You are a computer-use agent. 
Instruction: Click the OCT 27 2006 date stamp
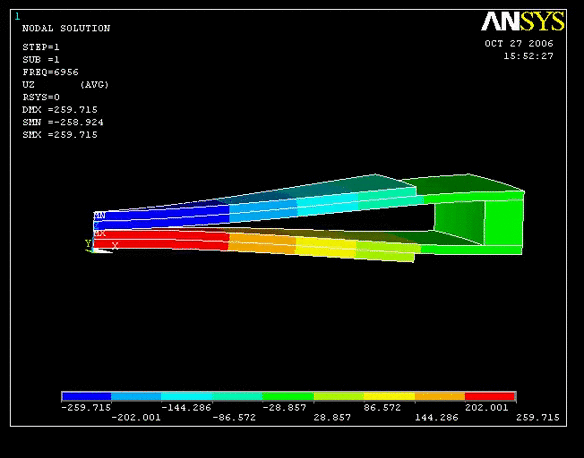519,44
